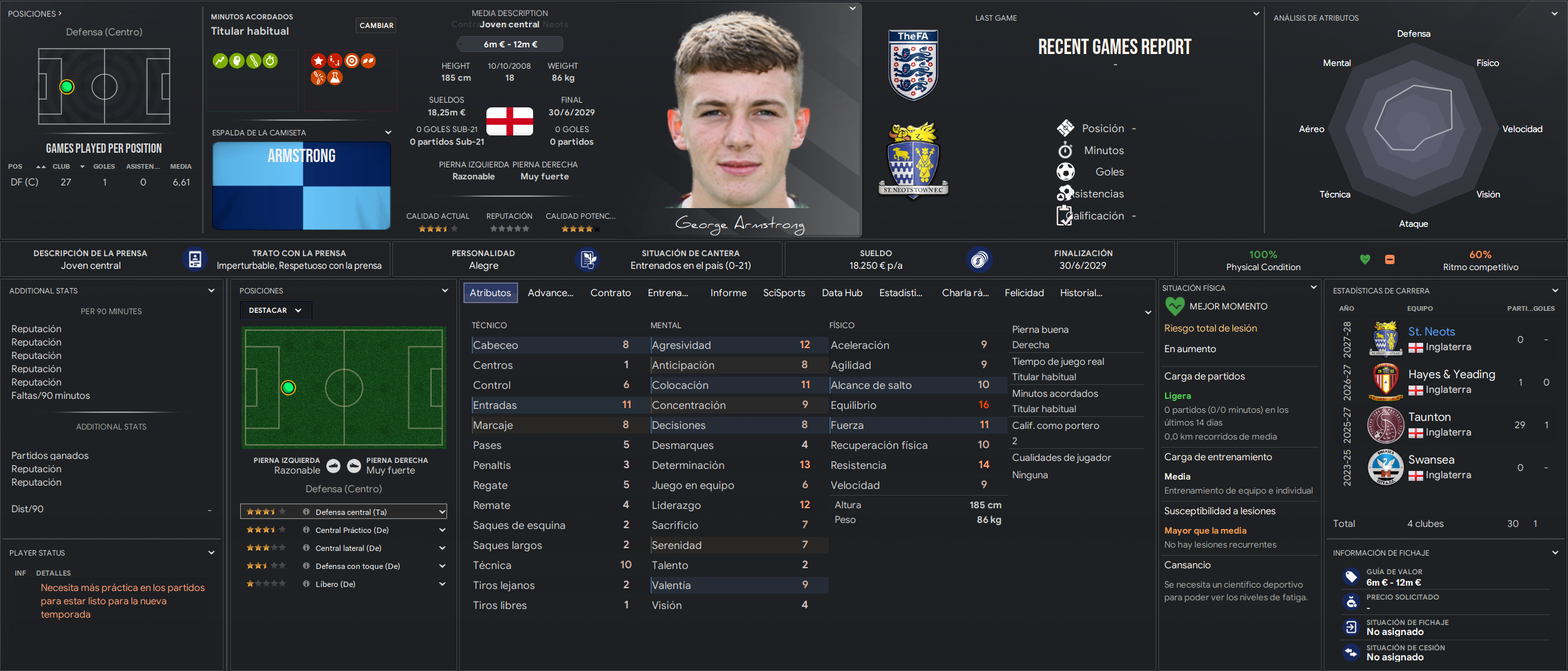Click the green stopwatch trait icon

tap(270, 61)
